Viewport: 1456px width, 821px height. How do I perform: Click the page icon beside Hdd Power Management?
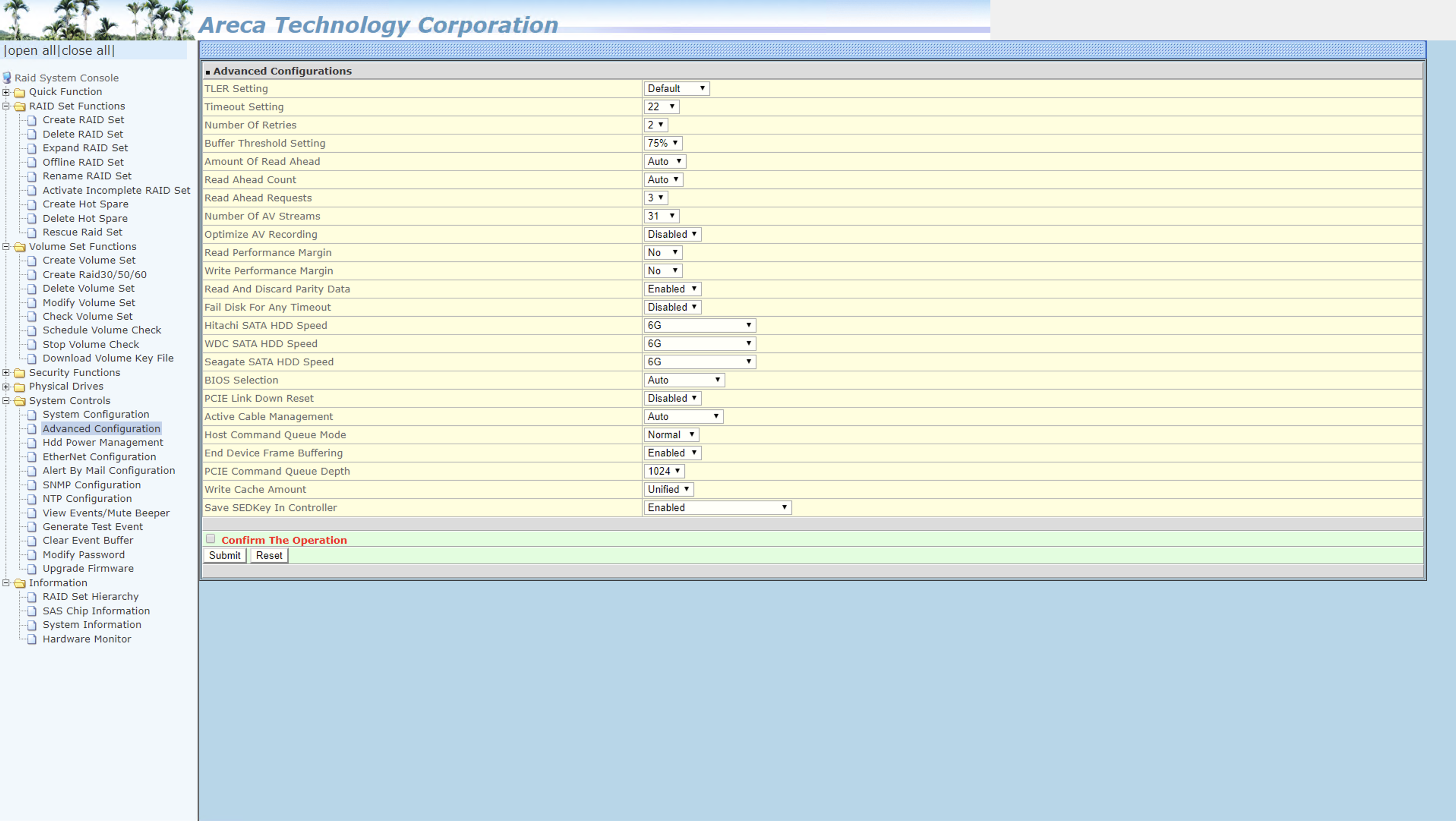tap(32, 443)
